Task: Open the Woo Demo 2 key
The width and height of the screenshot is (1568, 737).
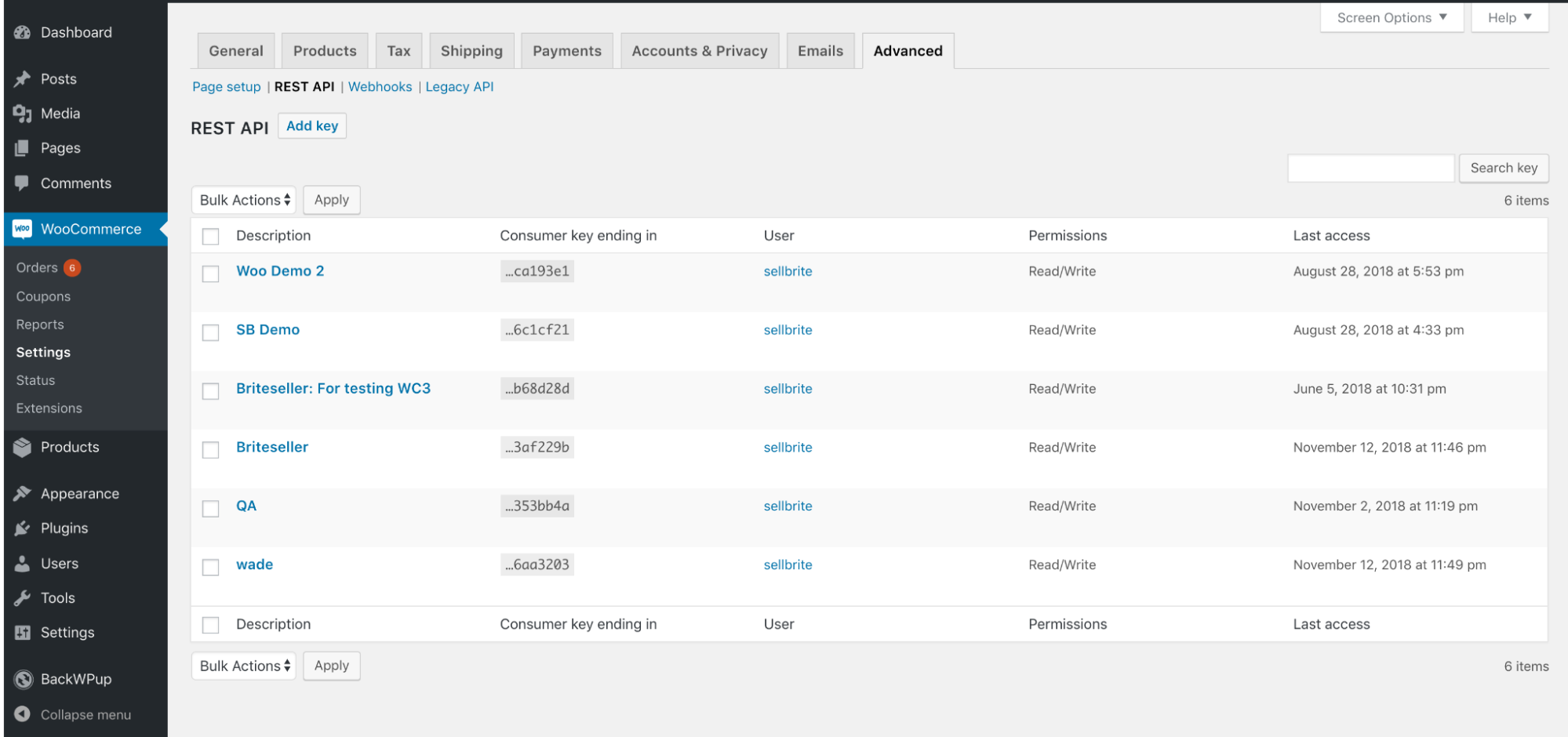Action: 280,271
